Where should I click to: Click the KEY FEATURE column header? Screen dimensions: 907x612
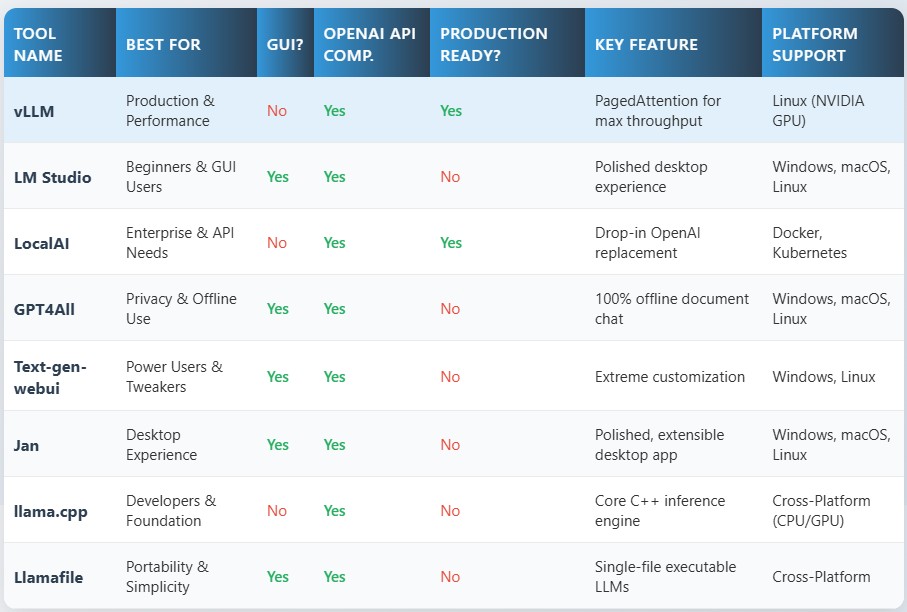pos(646,44)
